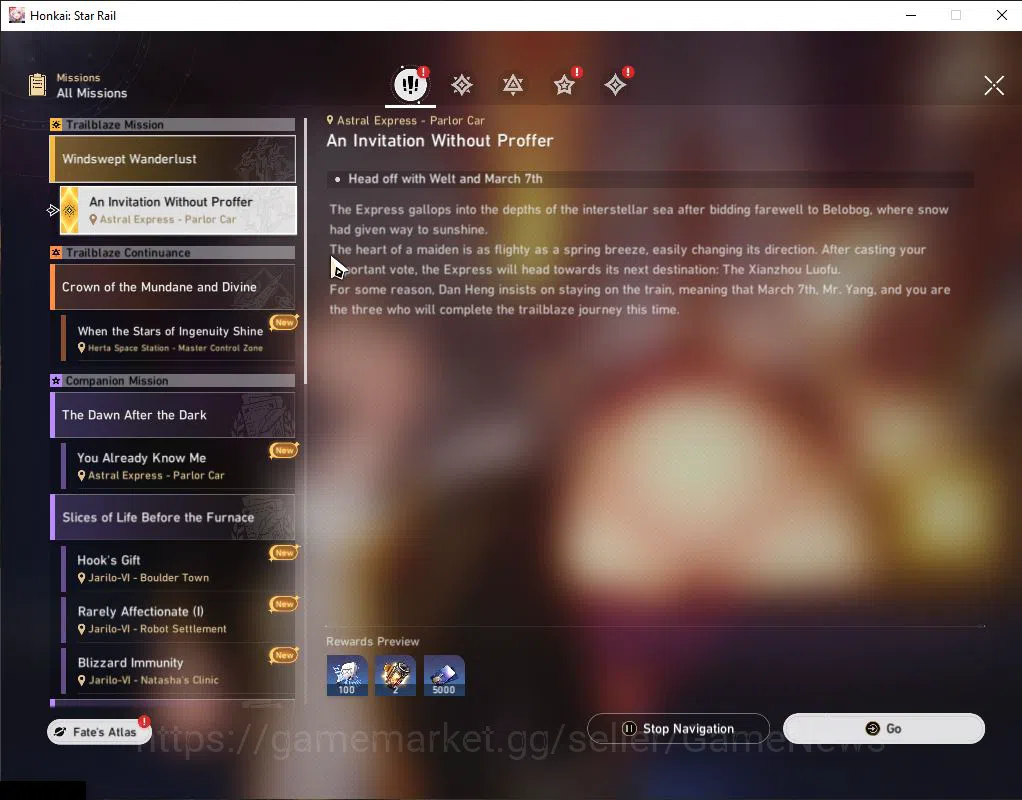Click the Fate's Atlas planet icon
This screenshot has width=1022, height=800.
tap(61, 732)
